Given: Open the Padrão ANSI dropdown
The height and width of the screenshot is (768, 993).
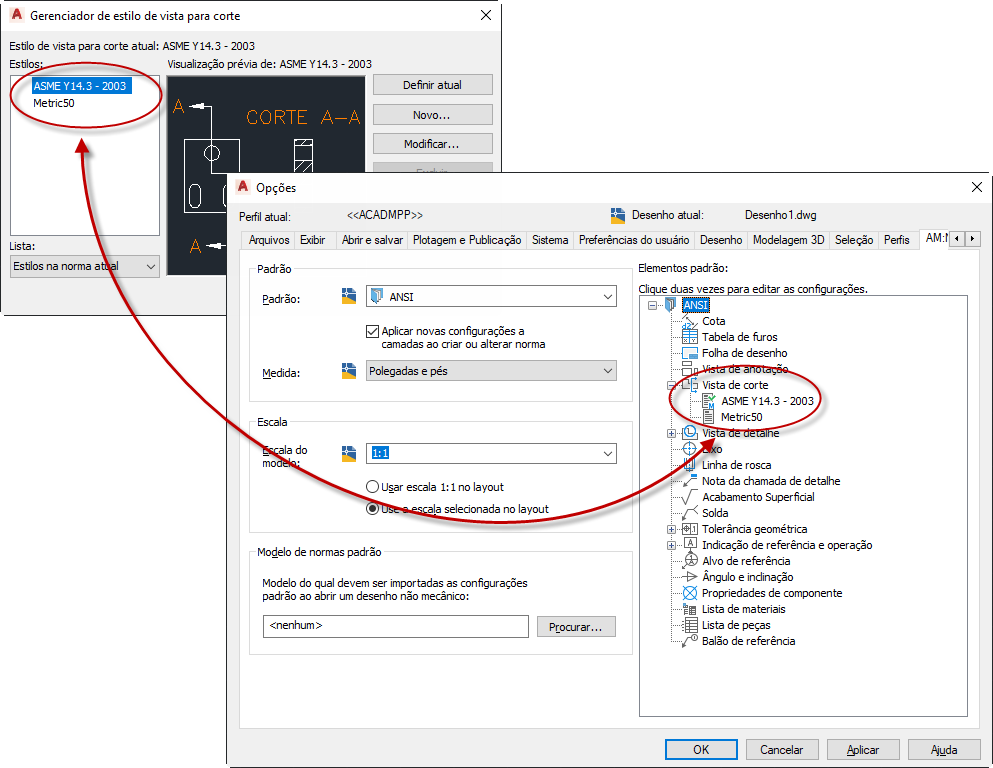Looking at the screenshot, I should [491, 296].
